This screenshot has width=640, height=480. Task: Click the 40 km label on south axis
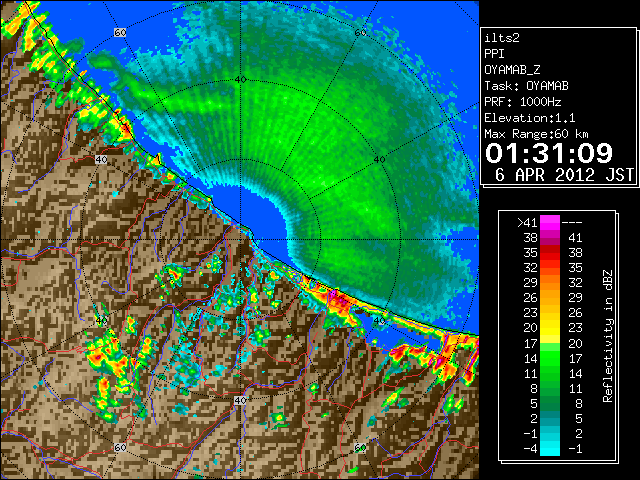pos(240,400)
